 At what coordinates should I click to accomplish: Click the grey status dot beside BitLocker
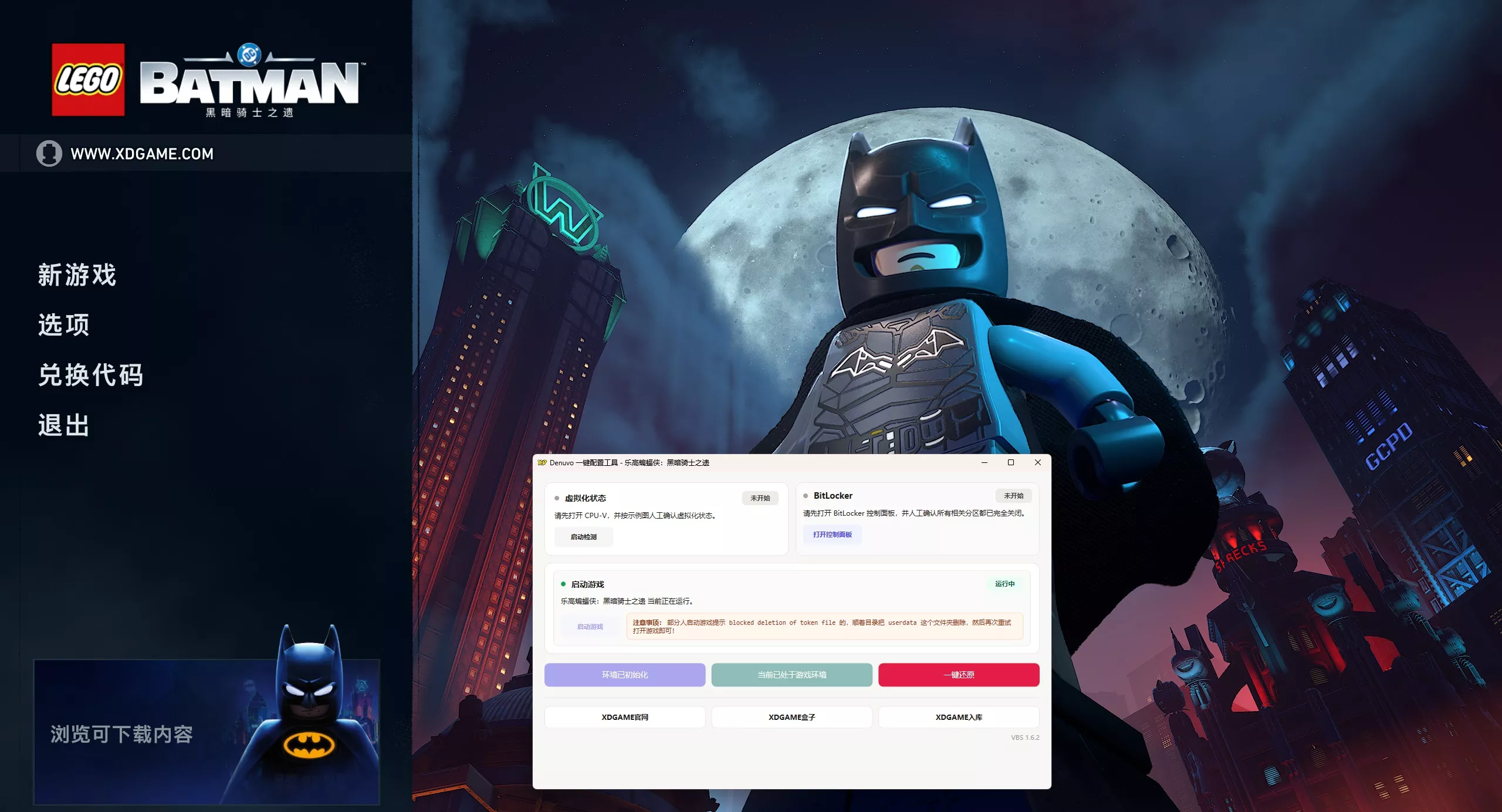click(x=806, y=496)
